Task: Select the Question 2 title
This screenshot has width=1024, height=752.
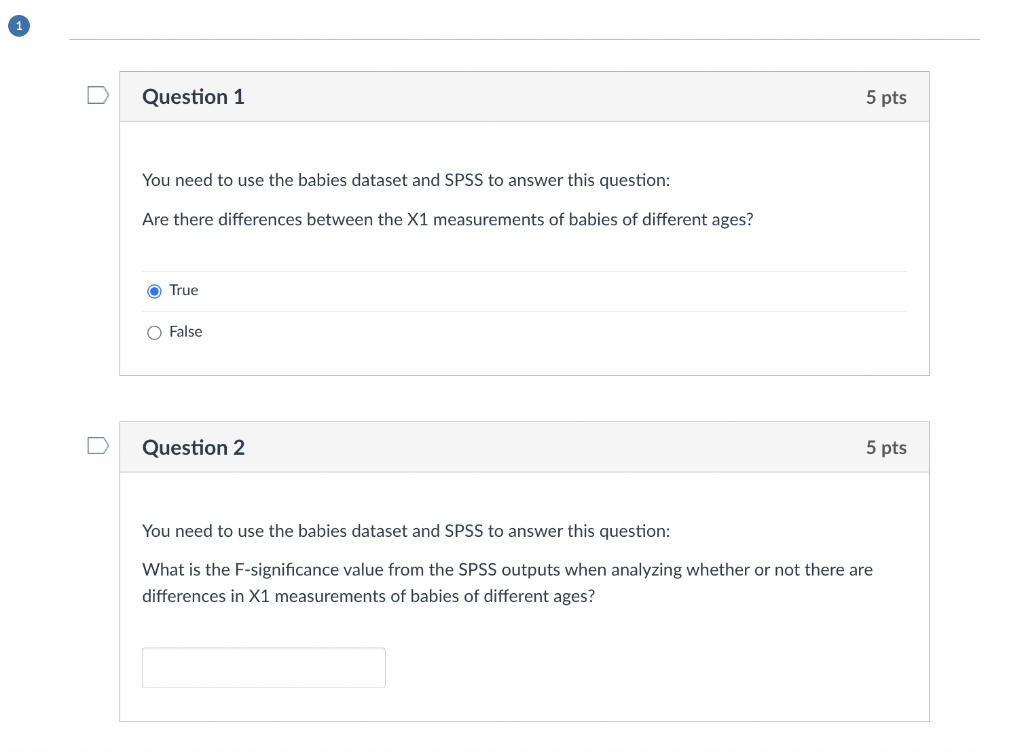Action: [x=193, y=447]
